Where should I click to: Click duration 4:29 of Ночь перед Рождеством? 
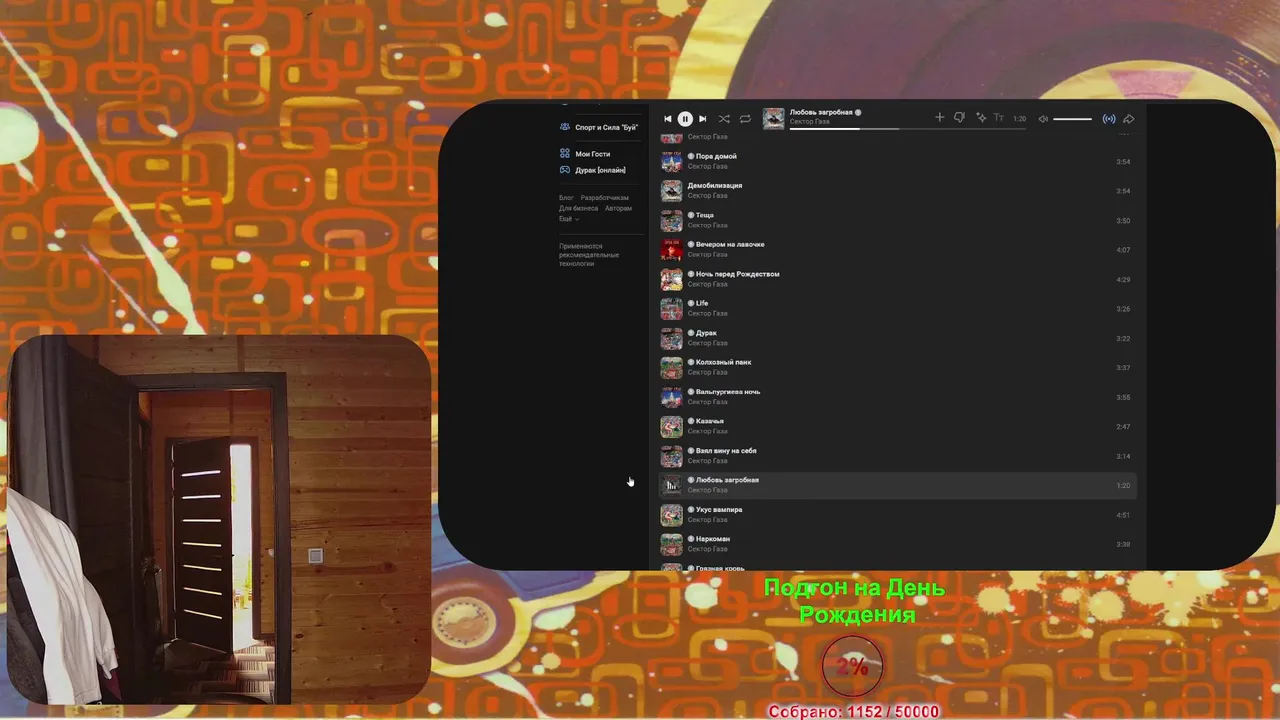(1123, 279)
